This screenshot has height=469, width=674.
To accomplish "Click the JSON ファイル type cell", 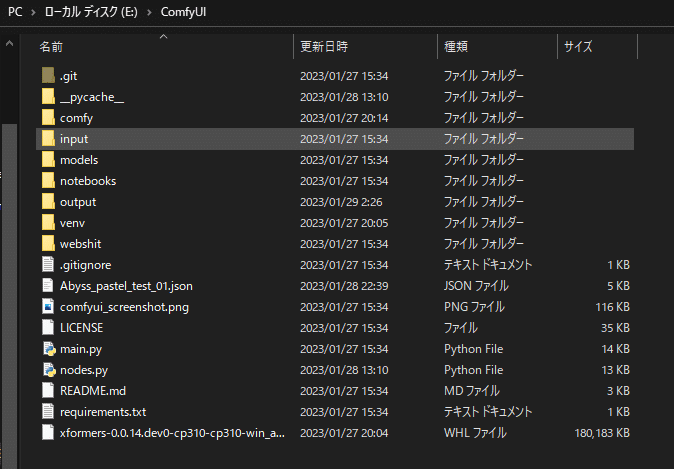I will pyautogui.click(x=476, y=286).
